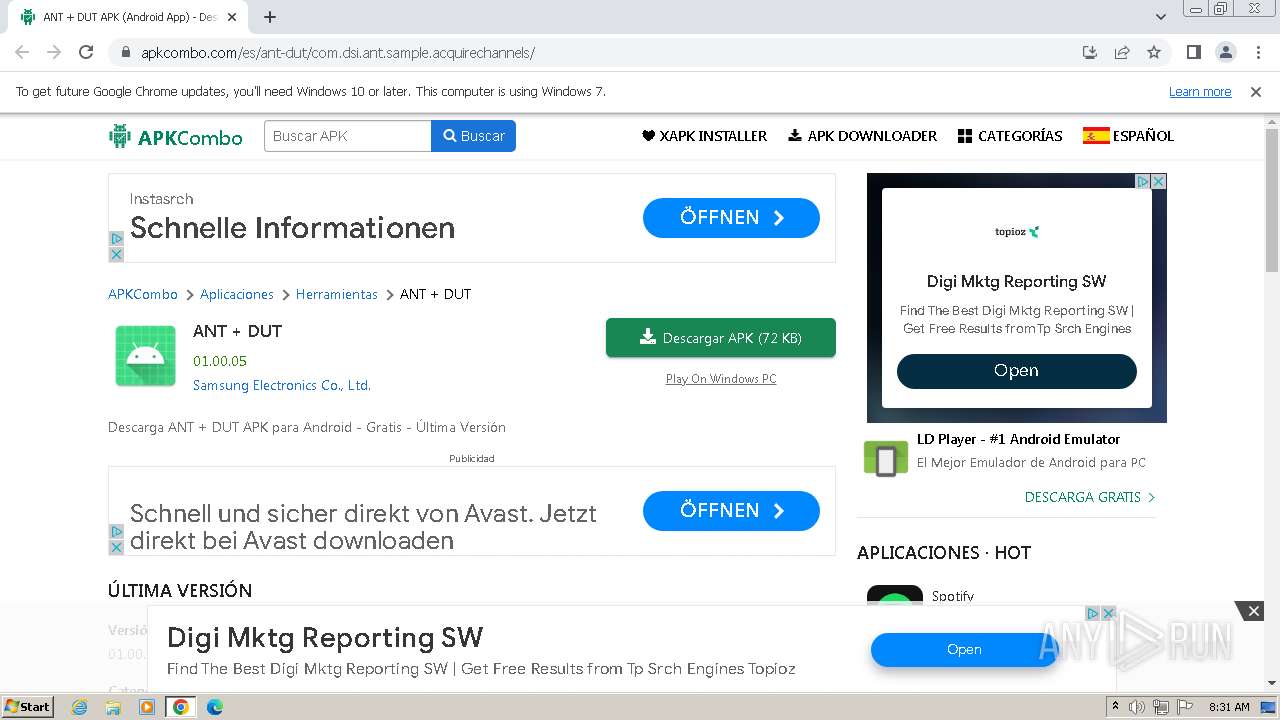Open ad choices icon on the topioz sidebar ad

click(x=1143, y=181)
